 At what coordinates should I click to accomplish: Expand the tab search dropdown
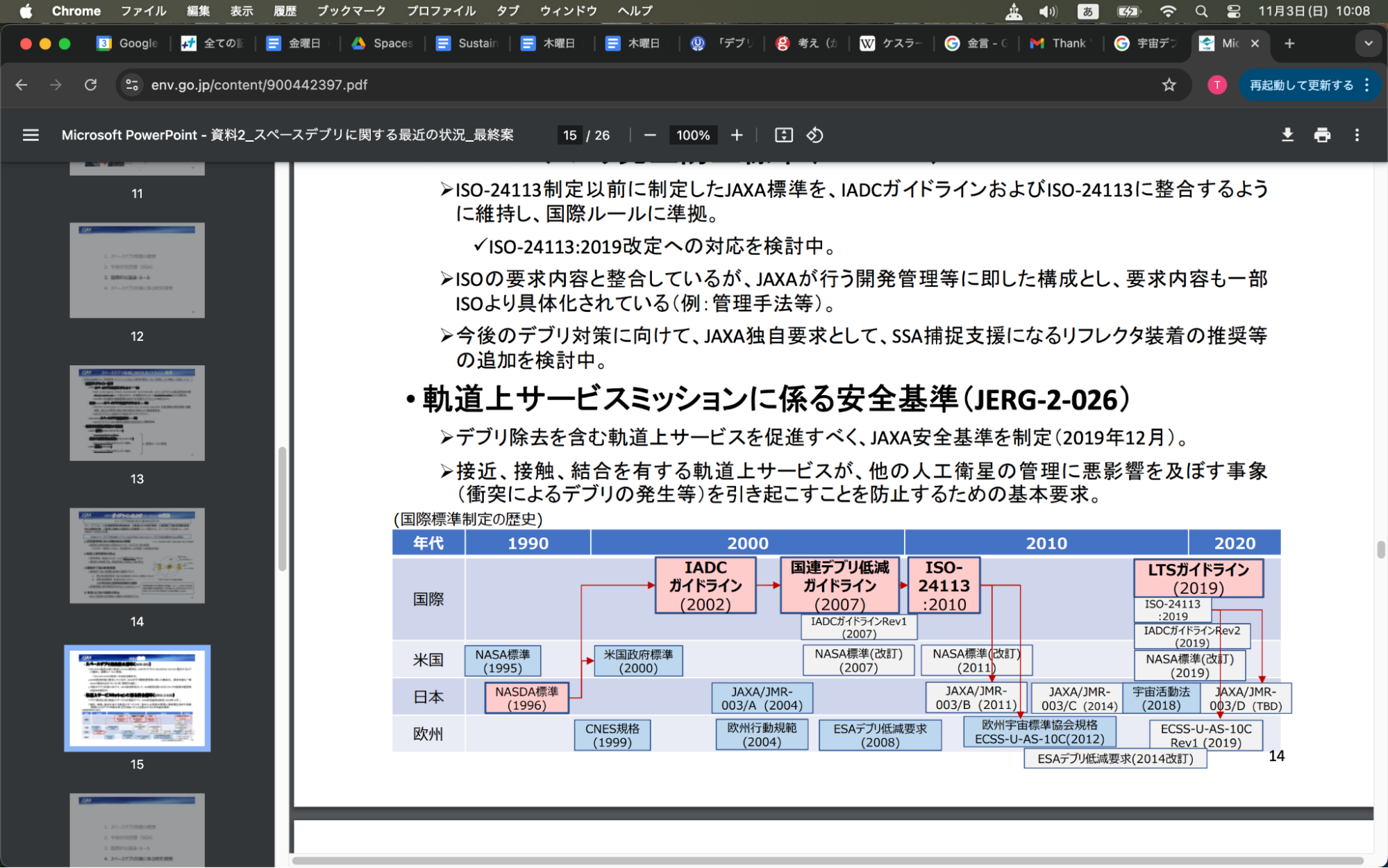tap(1368, 44)
